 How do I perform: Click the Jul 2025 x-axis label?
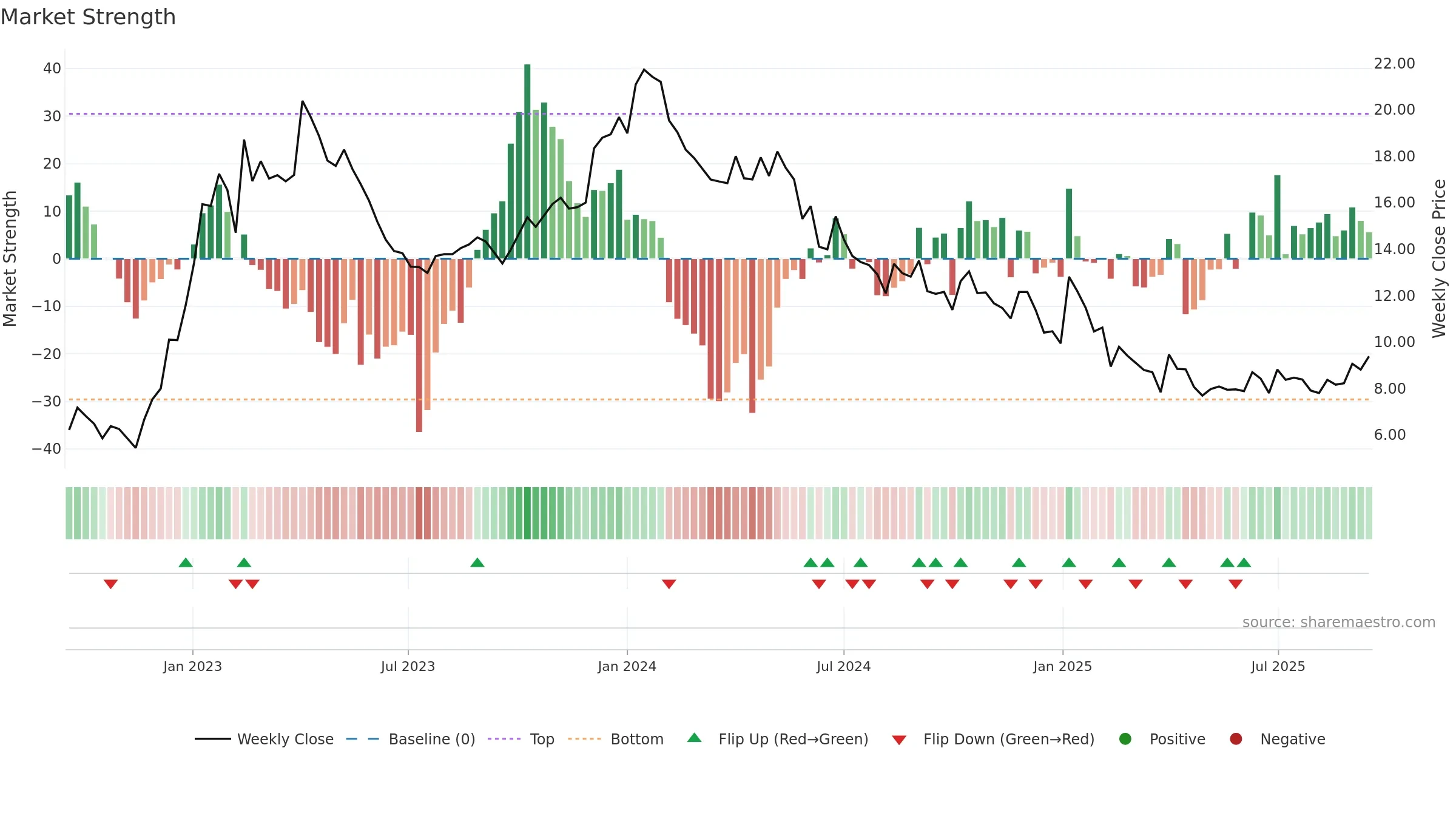[x=1278, y=666]
